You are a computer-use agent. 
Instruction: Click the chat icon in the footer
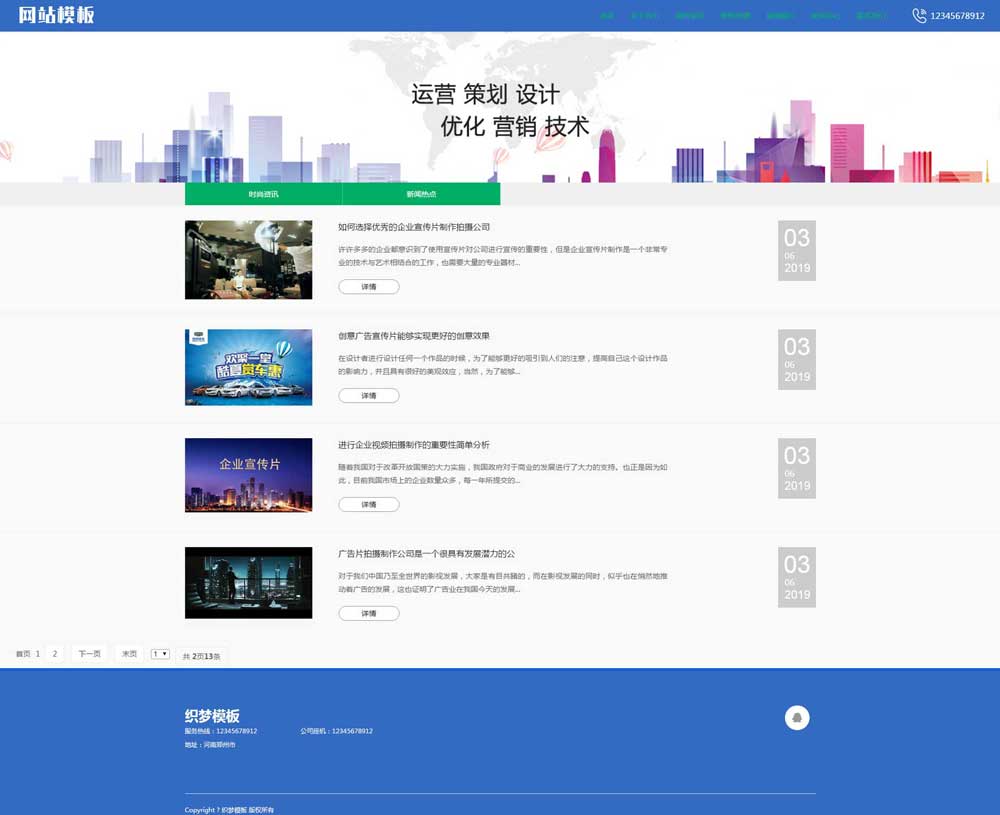[x=797, y=717]
